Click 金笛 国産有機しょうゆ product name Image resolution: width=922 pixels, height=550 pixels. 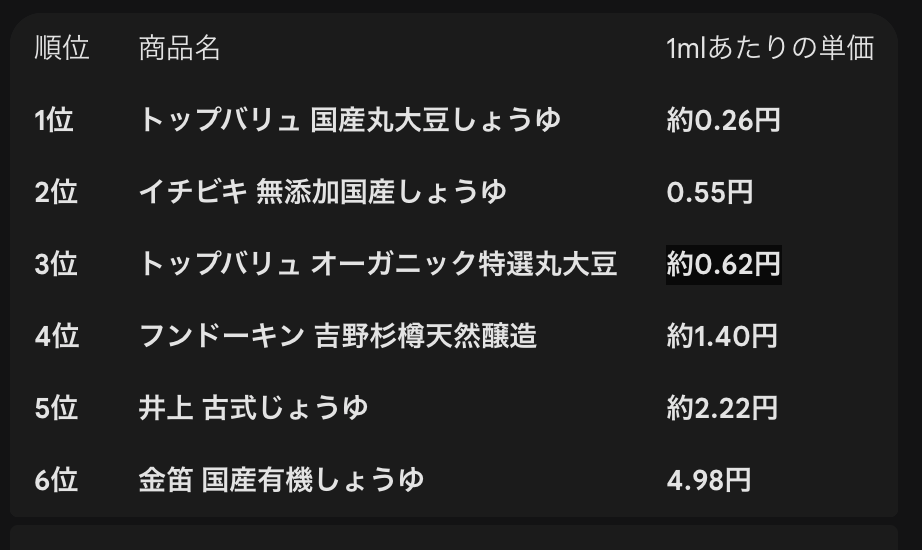pyautogui.click(x=280, y=480)
